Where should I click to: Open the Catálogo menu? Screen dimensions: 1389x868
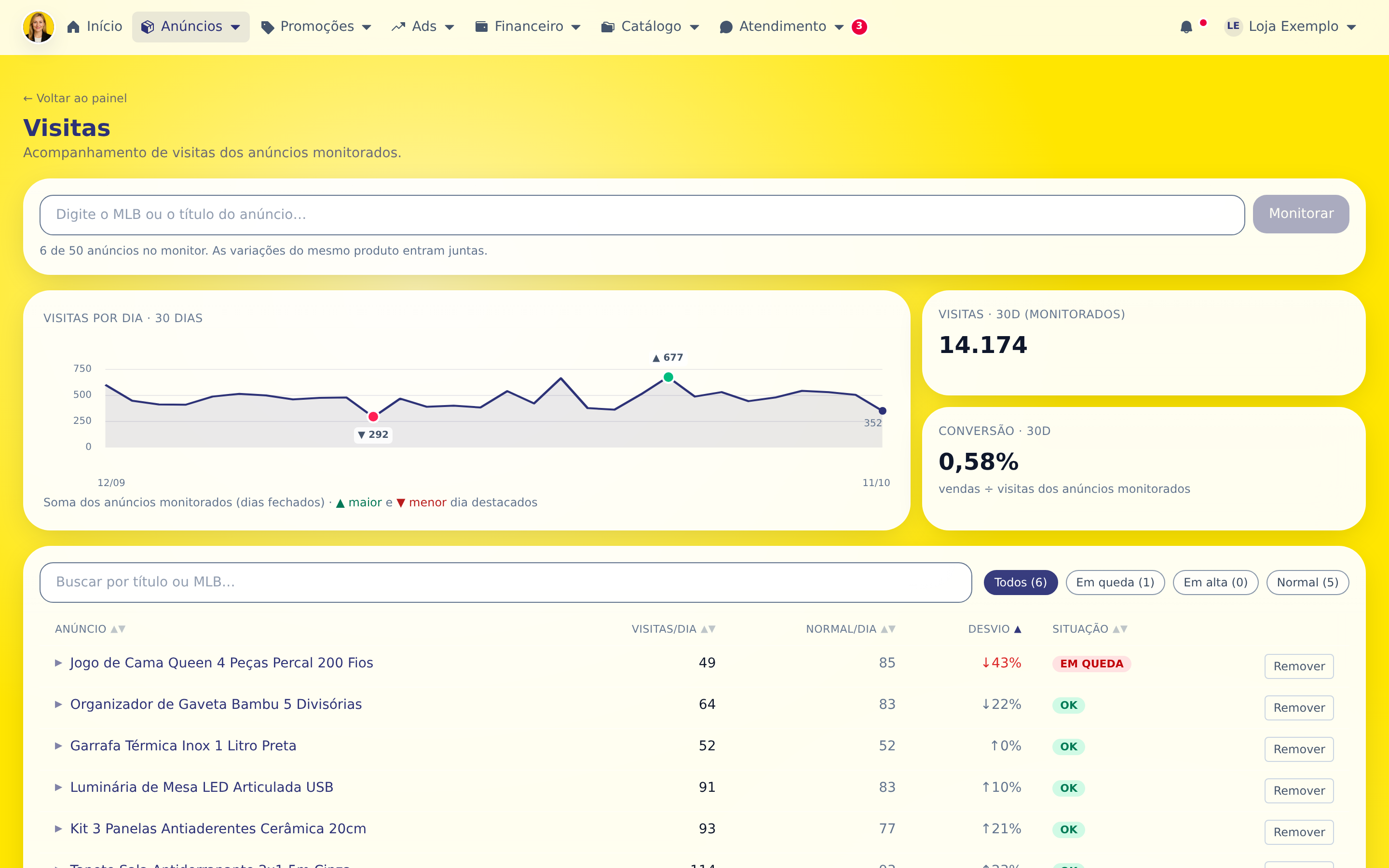point(650,27)
